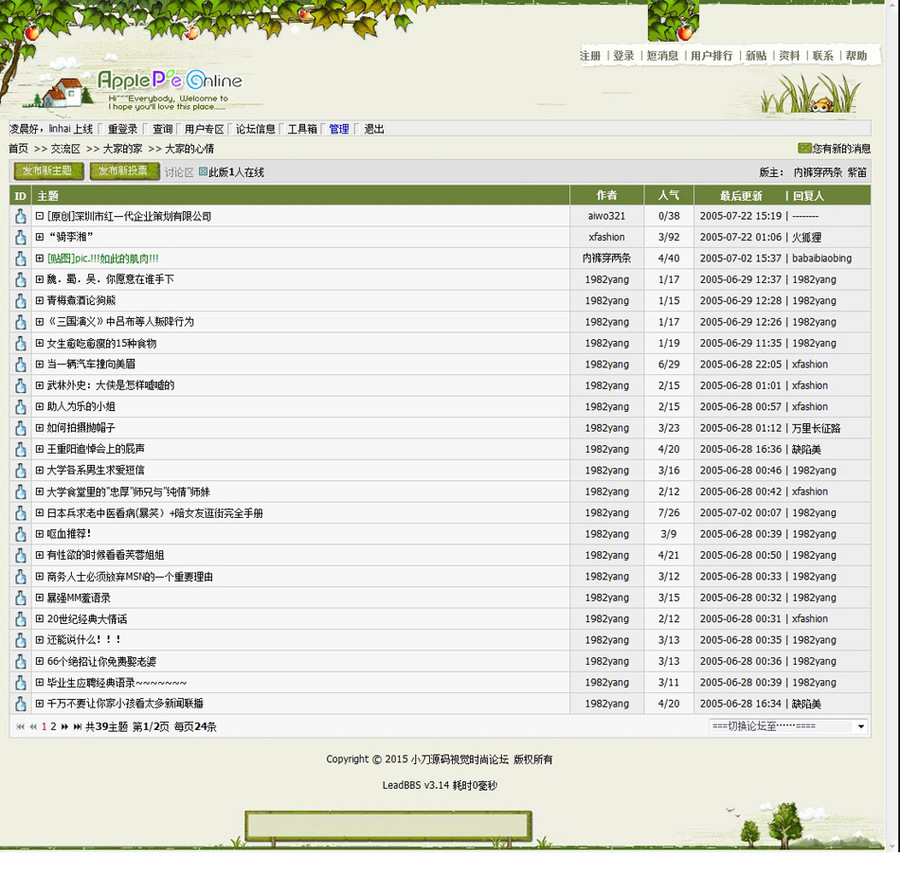Open the 工具箱 toolbox menu item
Screen dimensions: 900x893
[305, 128]
